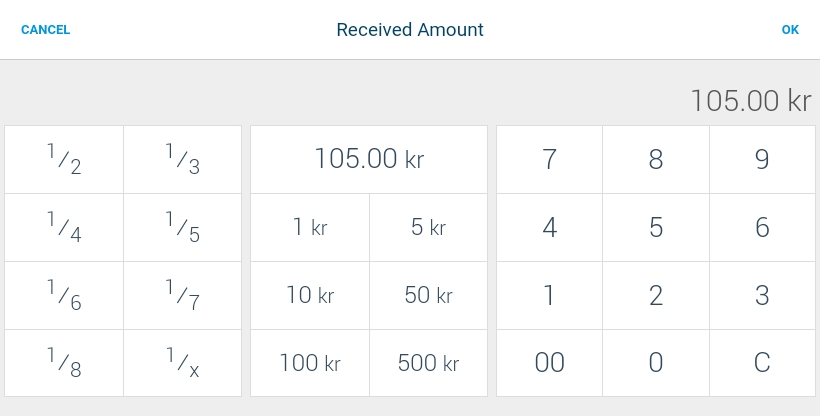Image resolution: width=820 pixels, height=416 pixels.
Task: Tap the 50 kr note button
Action: pos(428,296)
